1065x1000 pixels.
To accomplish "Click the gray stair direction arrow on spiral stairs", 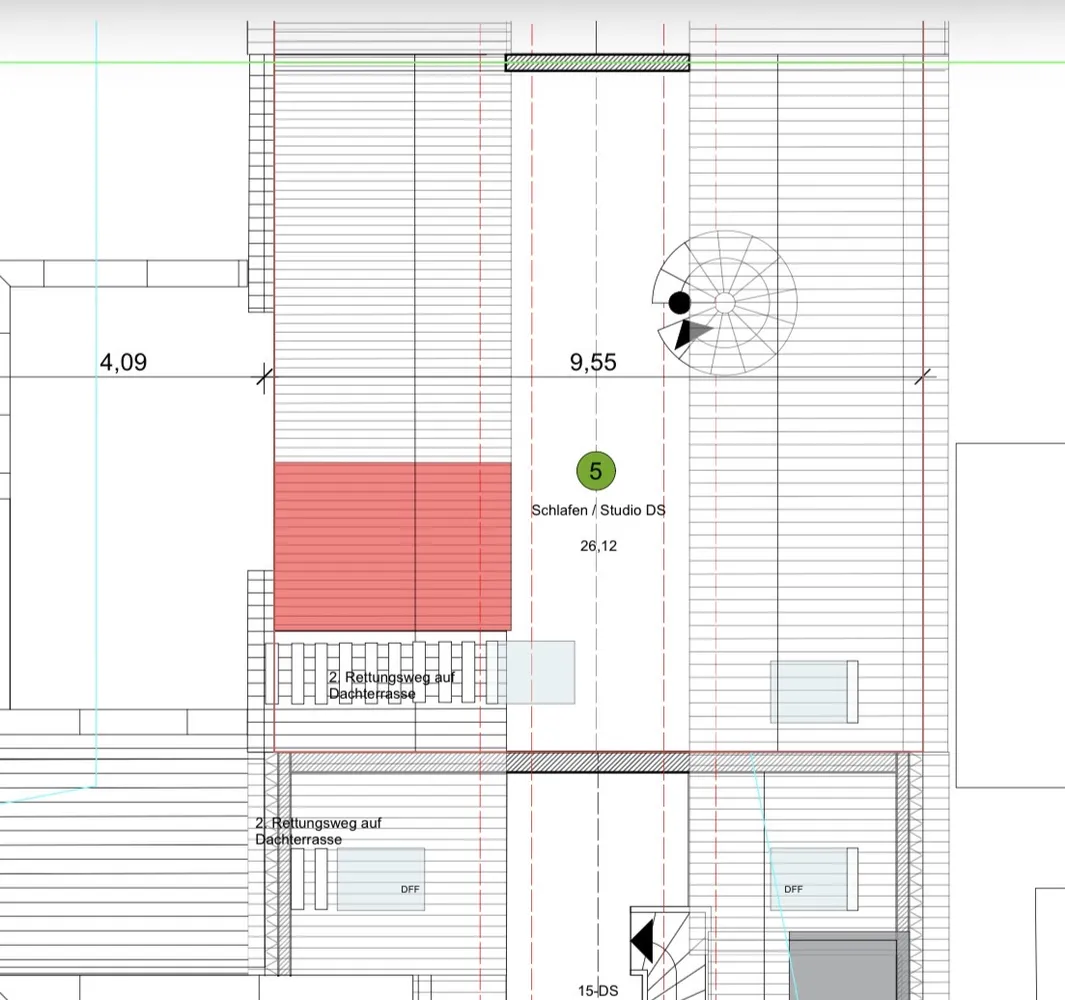I will pos(693,332).
